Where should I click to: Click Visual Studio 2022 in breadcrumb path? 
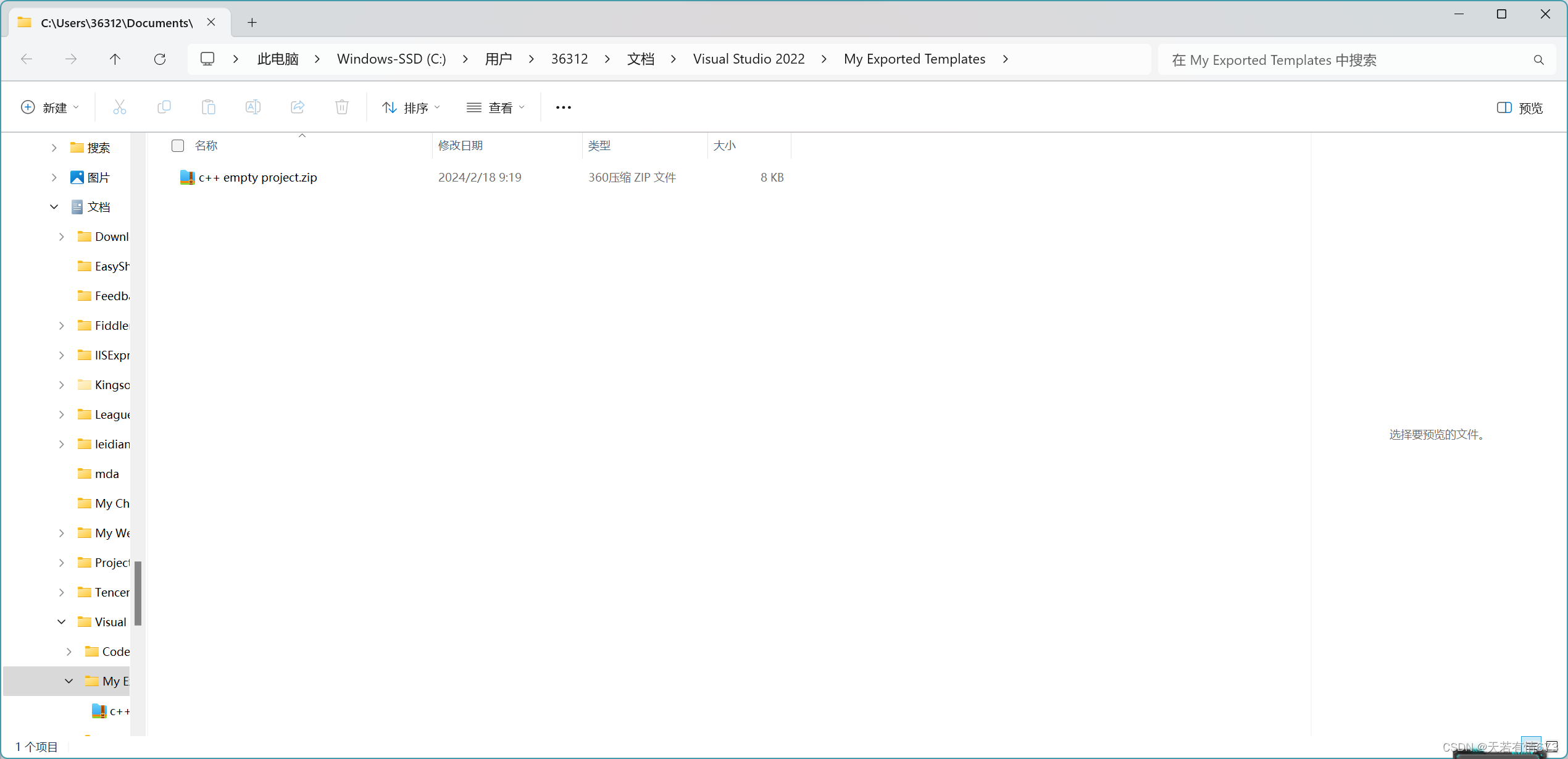coord(748,59)
